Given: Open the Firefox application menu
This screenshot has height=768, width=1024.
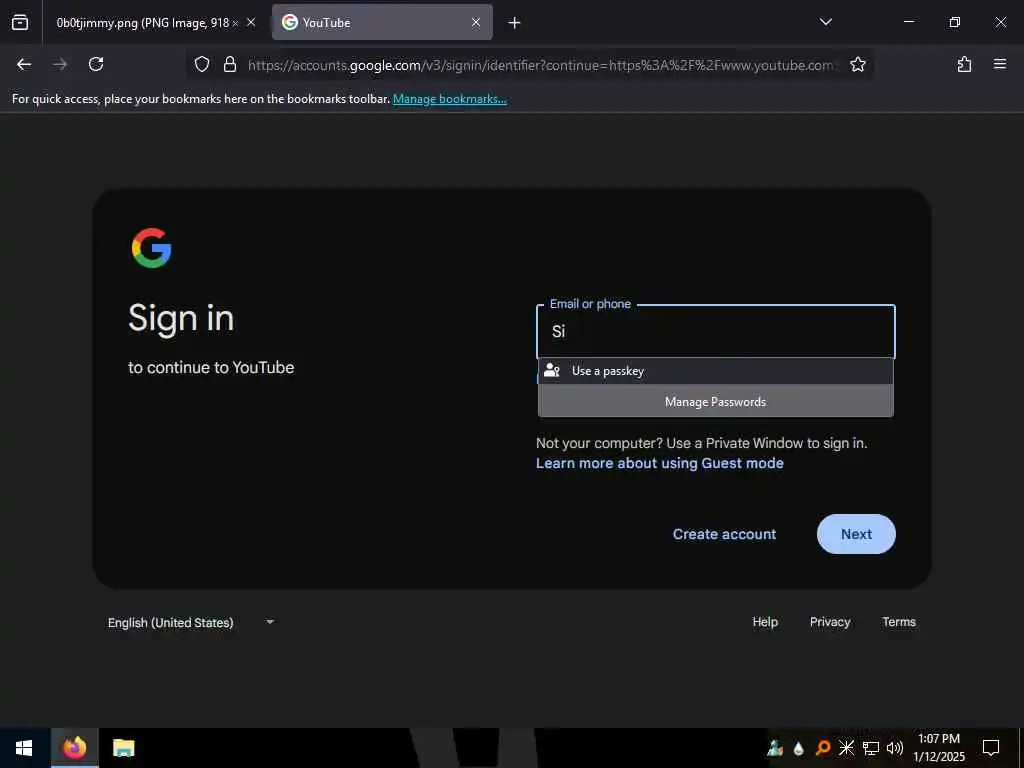Looking at the screenshot, I should tap(1000, 64).
